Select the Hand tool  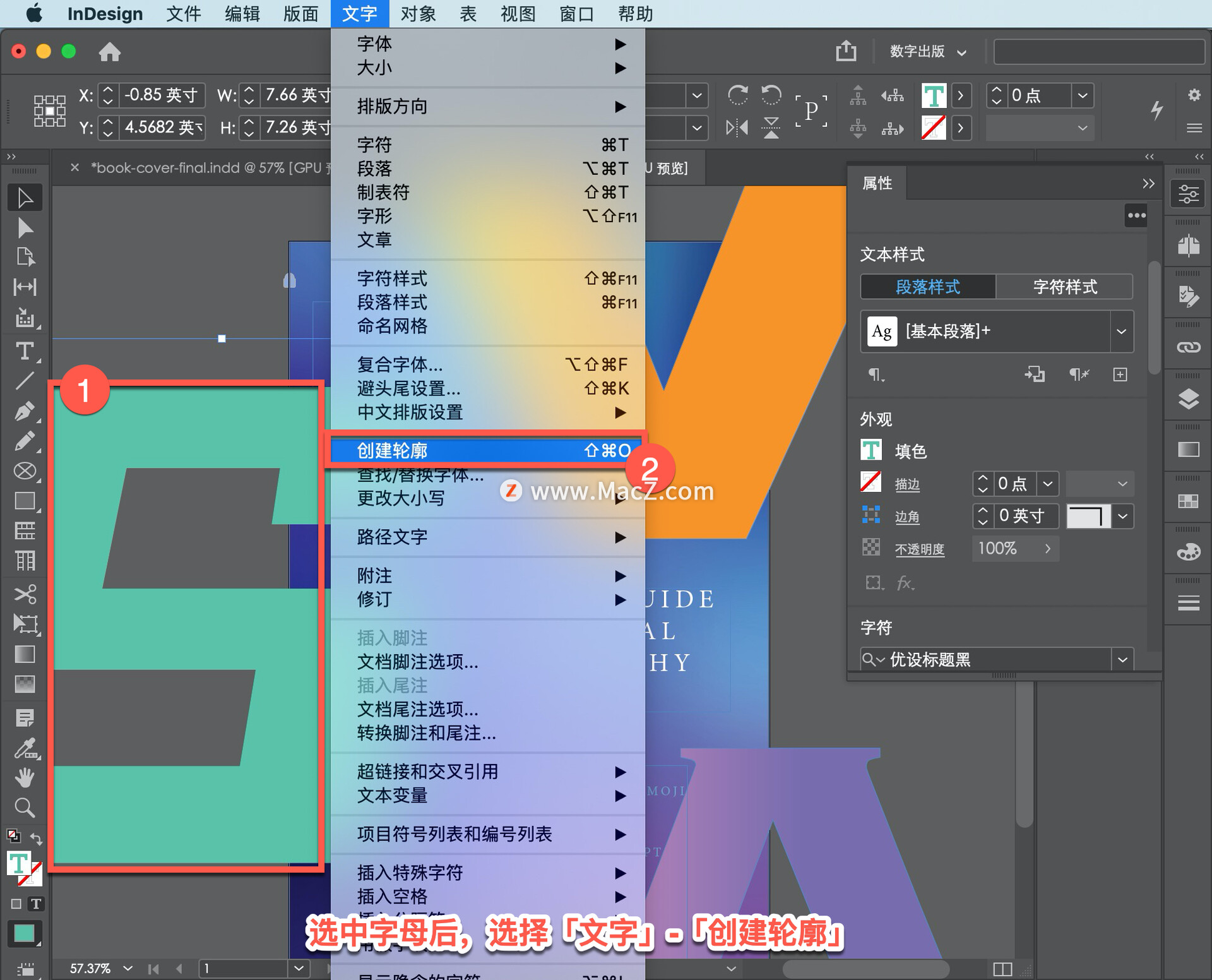tap(25, 777)
